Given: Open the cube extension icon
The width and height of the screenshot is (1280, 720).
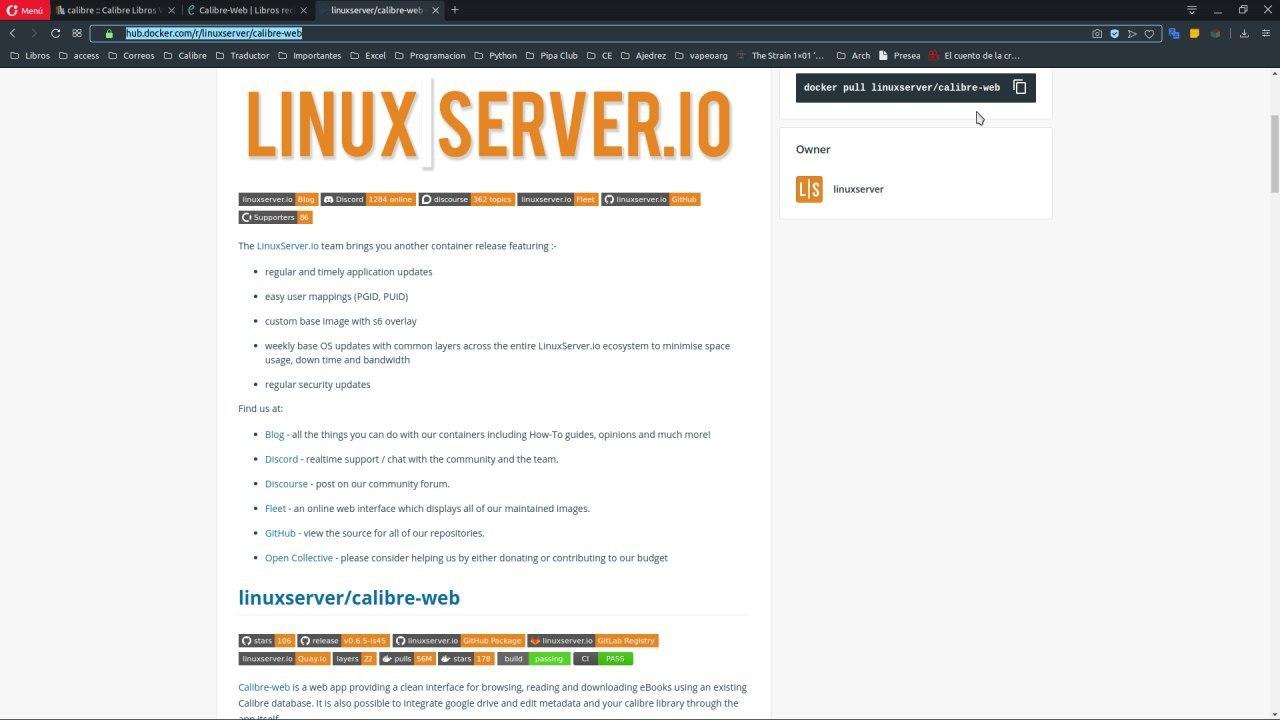Looking at the screenshot, I should tap(1215, 33).
